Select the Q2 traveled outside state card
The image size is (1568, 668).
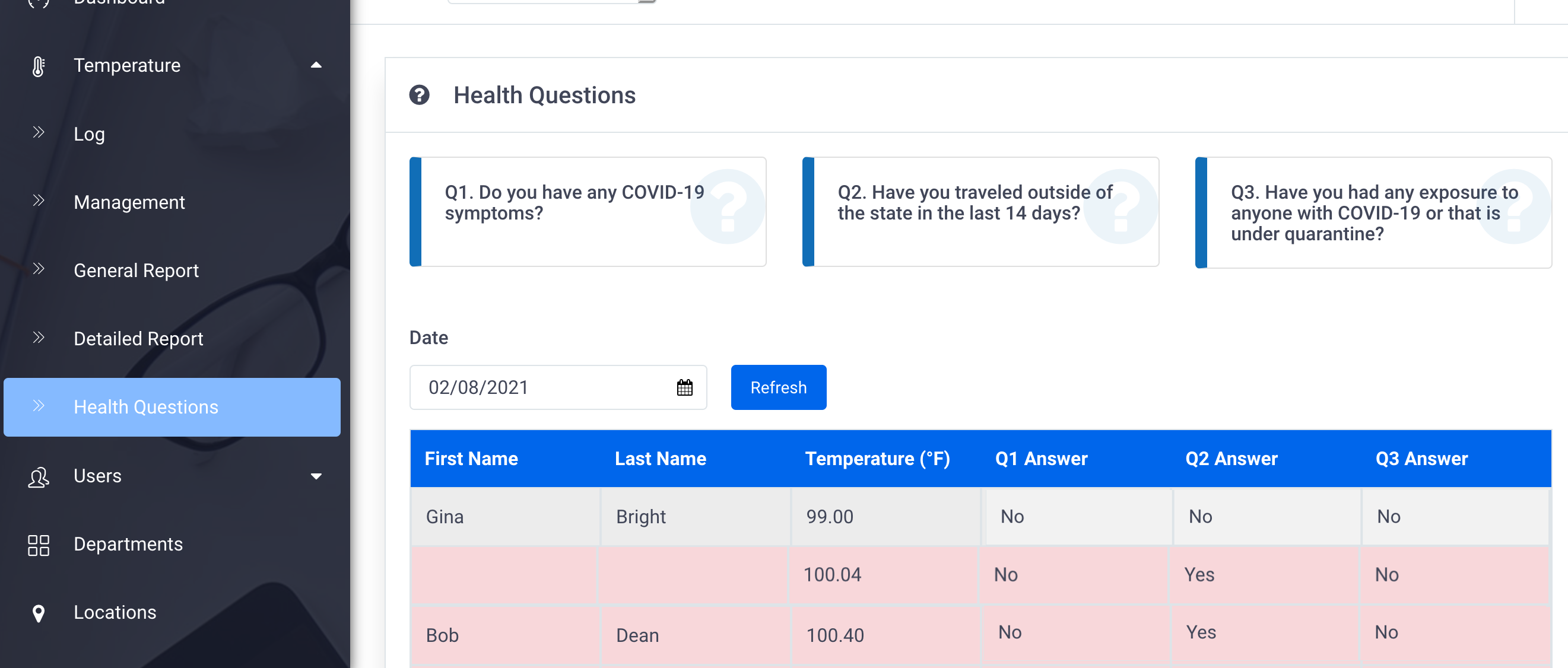tap(980, 212)
